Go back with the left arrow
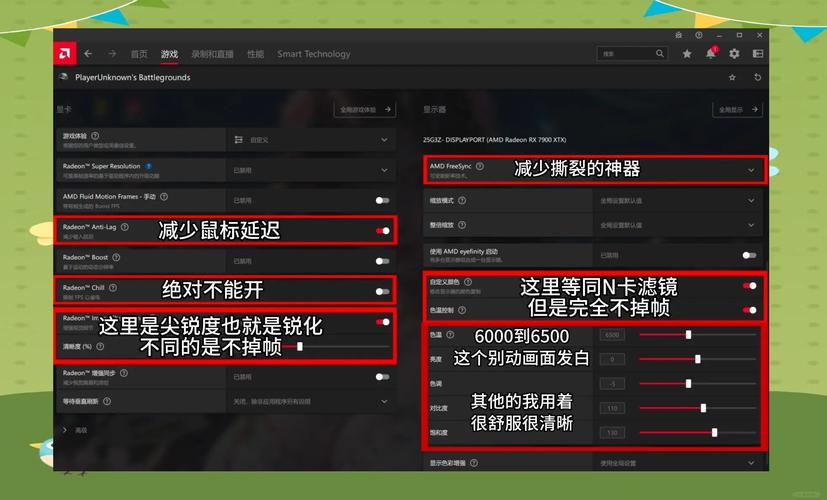The height and width of the screenshot is (500, 827). click(x=89, y=54)
